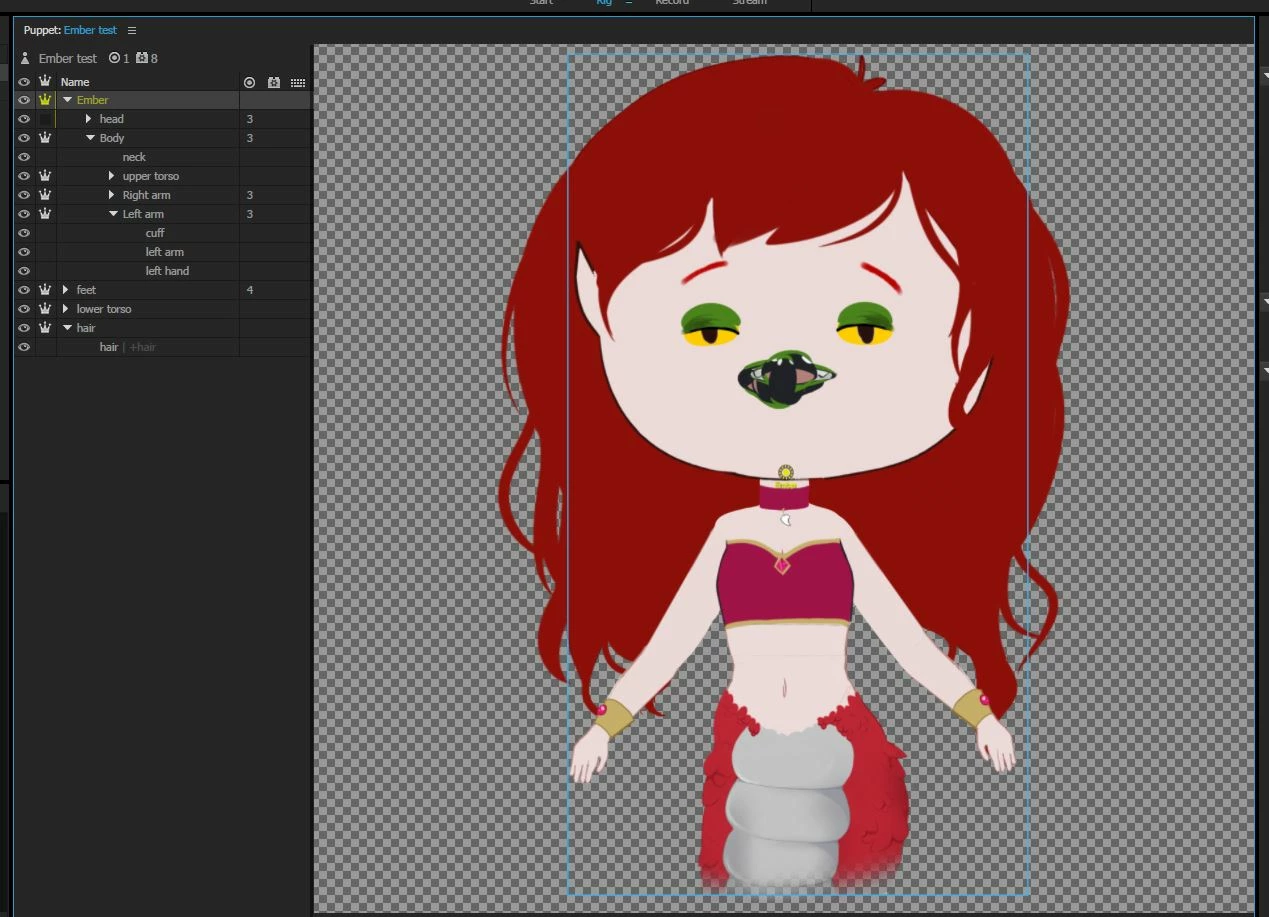Expand the lower torso group

[x=66, y=309]
